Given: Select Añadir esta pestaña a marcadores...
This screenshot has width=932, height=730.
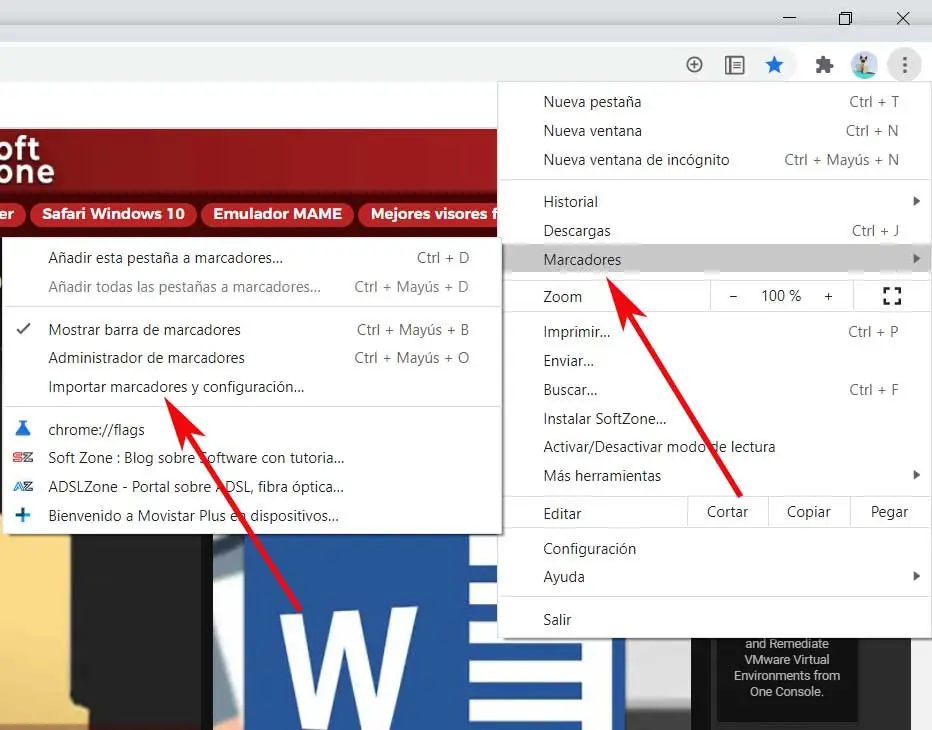Looking at the screenshot, I should click(x=252, y=258).
